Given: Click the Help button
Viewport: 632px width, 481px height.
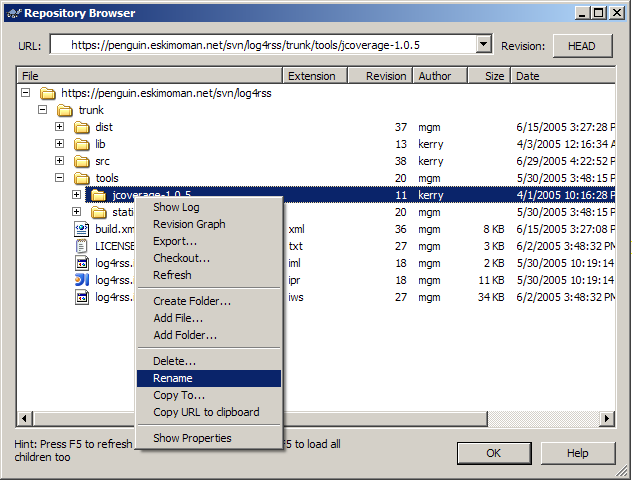Looking at the screenshot, I should [578, 454].
